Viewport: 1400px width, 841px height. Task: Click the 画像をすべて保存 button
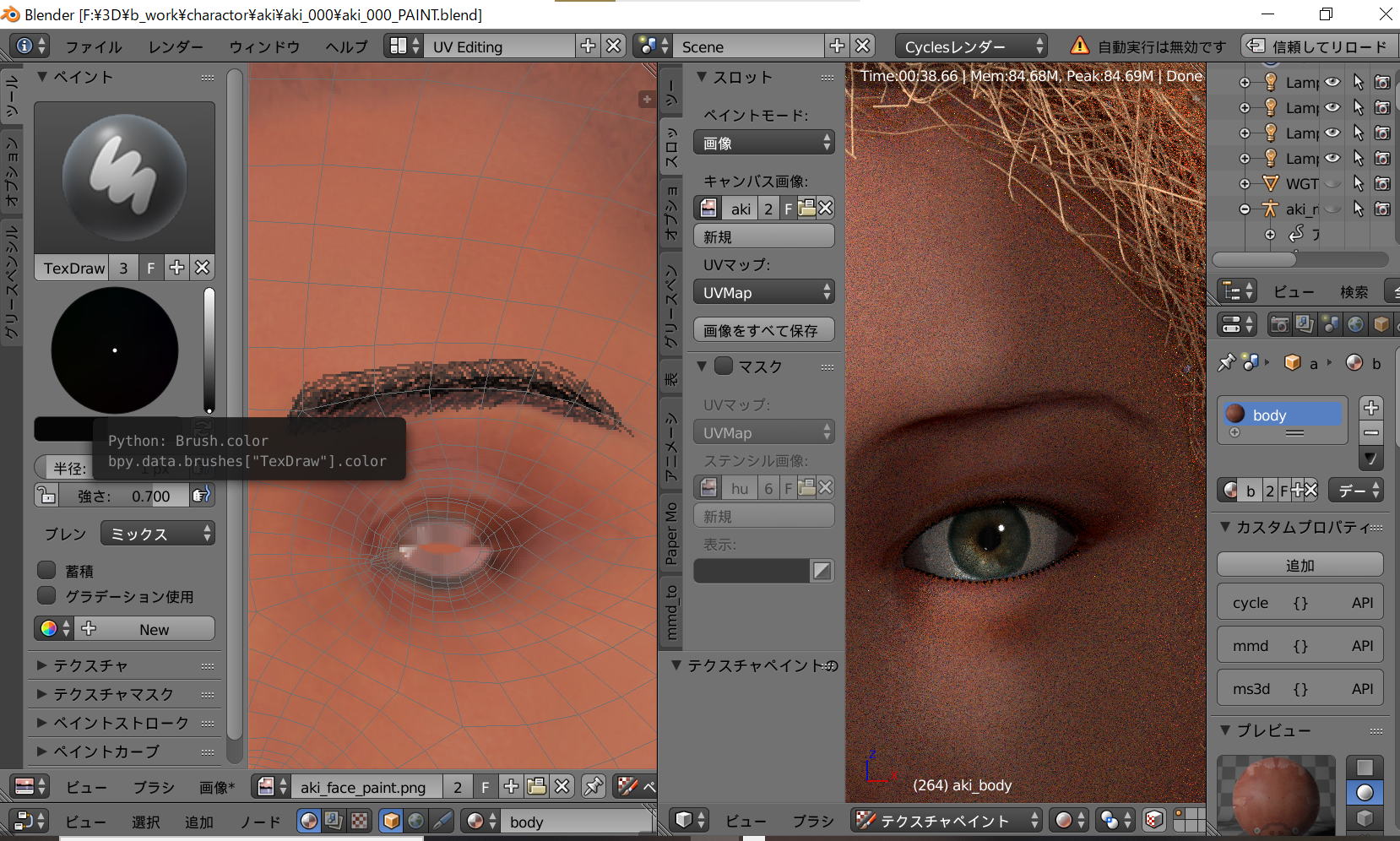click(763, 330)
